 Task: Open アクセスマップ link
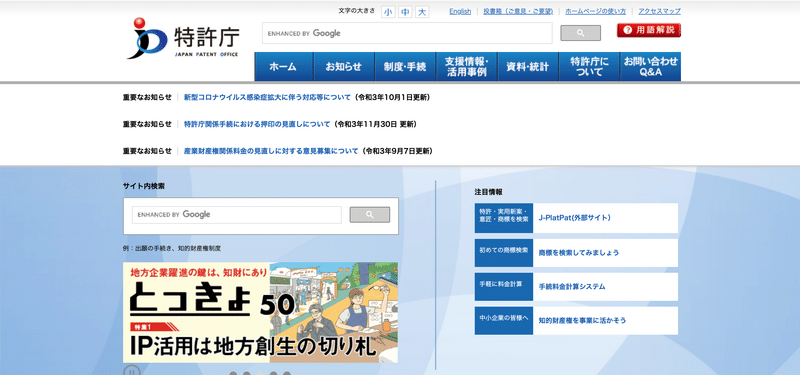(659, 11)
